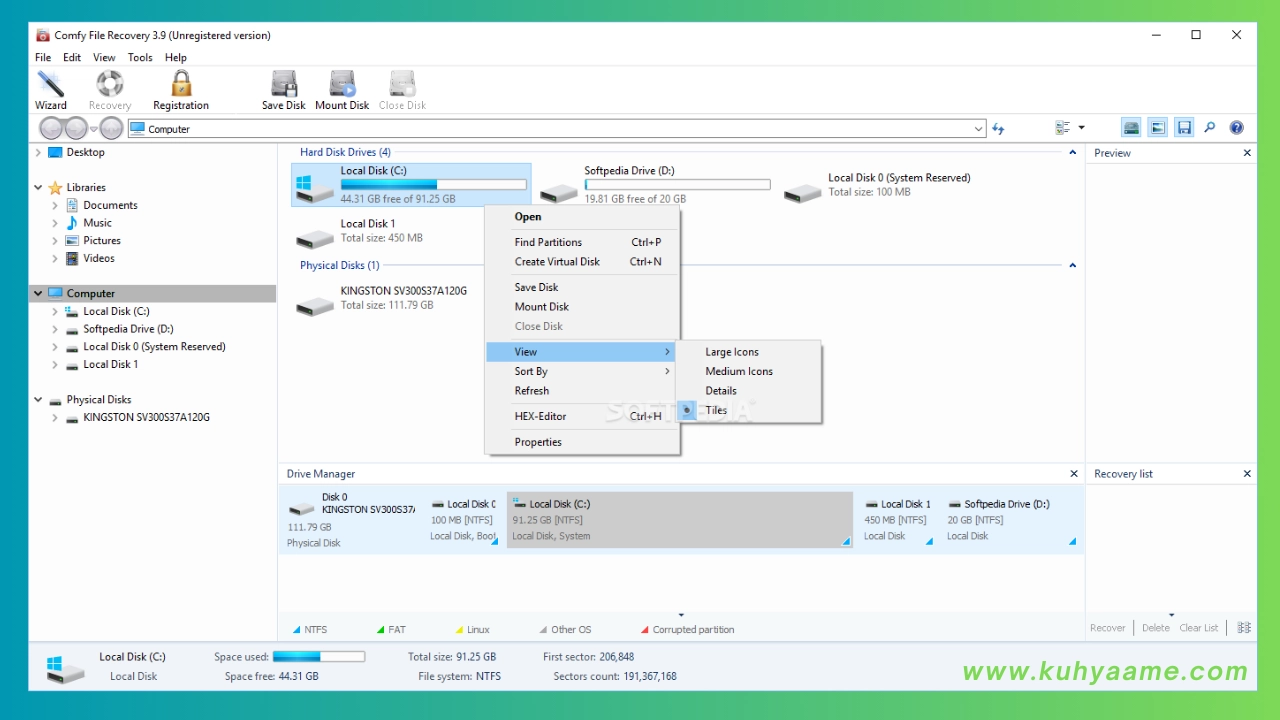Image resolution: width=1280 pixels, height=720 pixels.
Task: Choose Save Disk in context menu
Action: (x=582, y=287)
